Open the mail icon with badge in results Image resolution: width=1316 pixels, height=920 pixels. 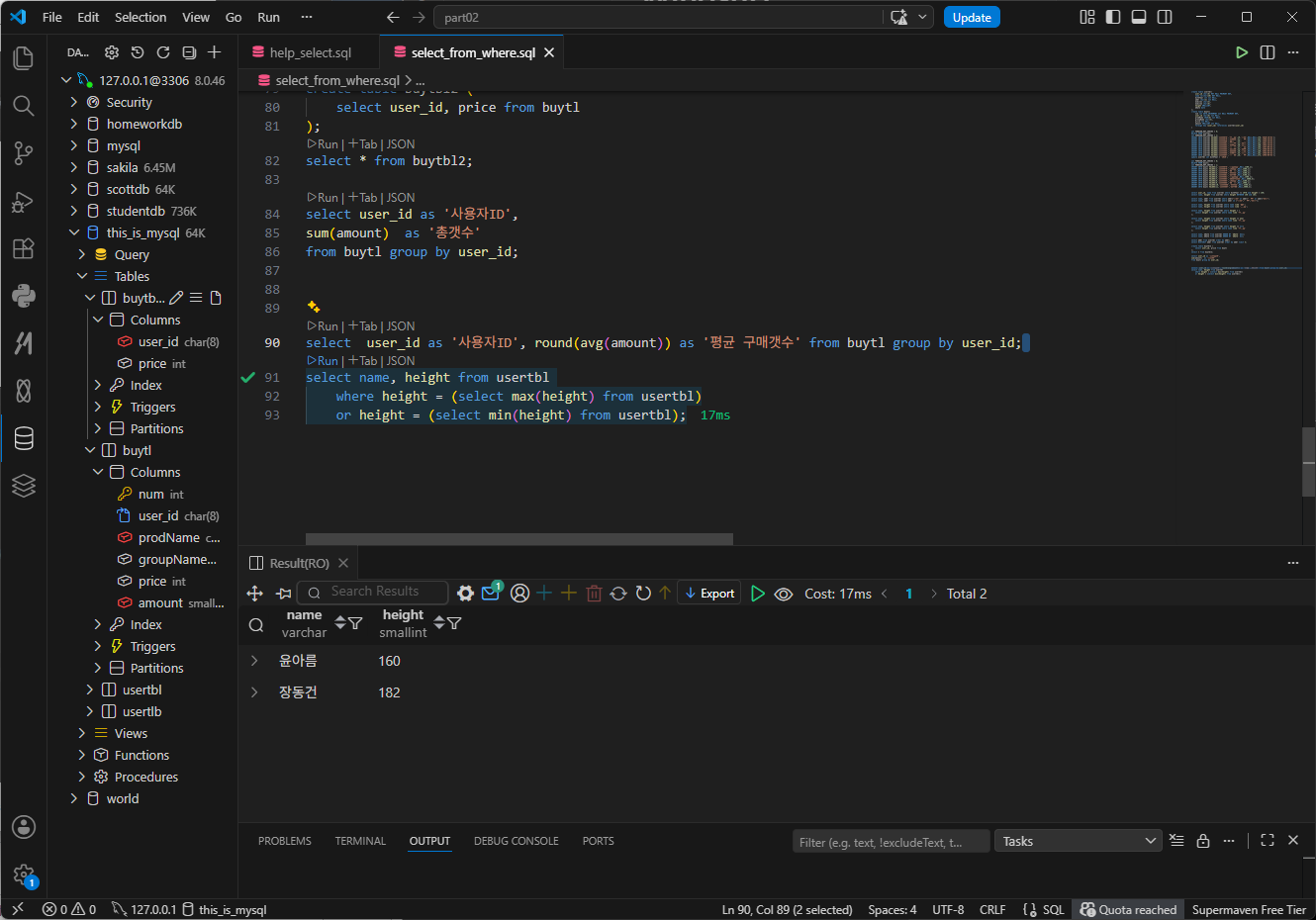coord(491,593)
